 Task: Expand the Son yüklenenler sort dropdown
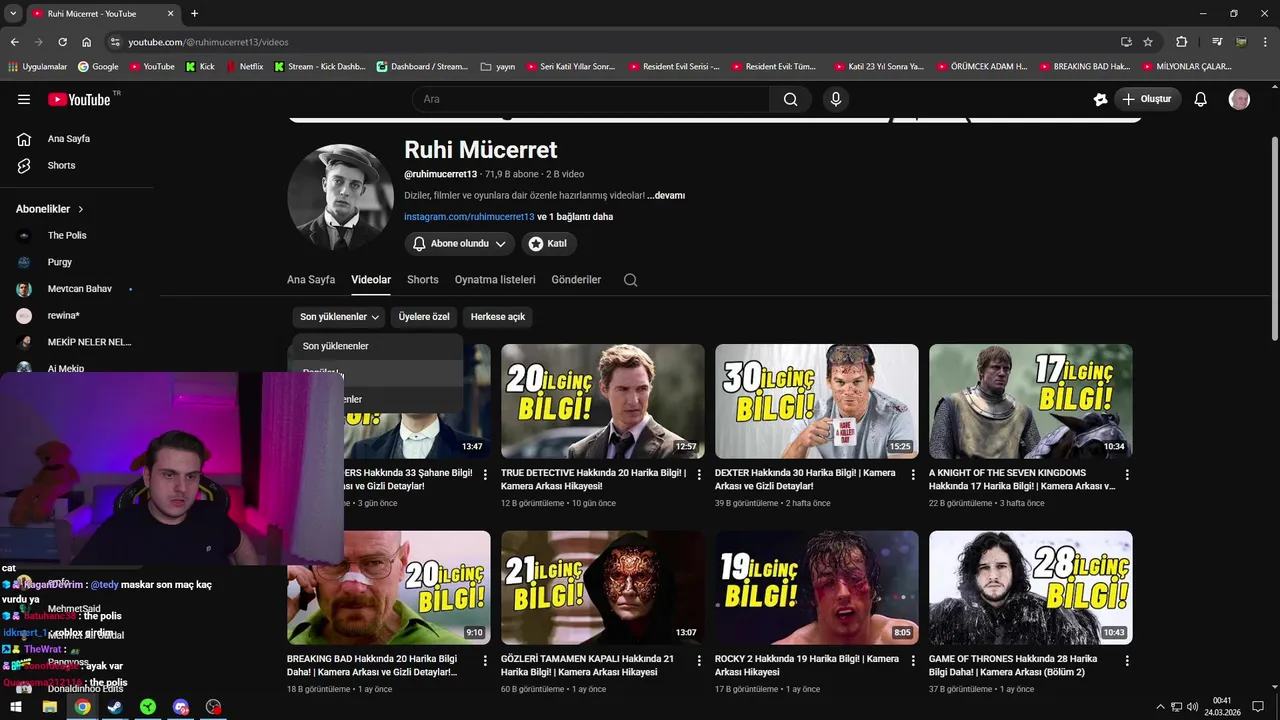[340, 317]
